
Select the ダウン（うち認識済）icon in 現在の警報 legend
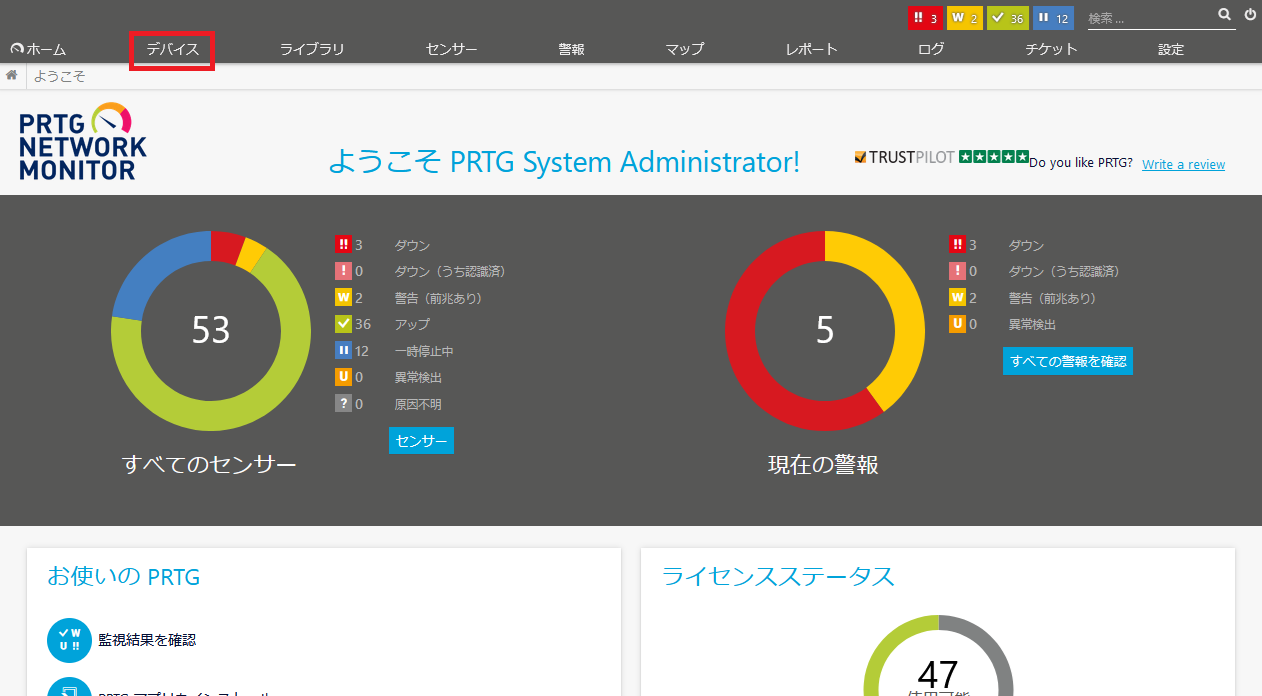click(957, 271)
